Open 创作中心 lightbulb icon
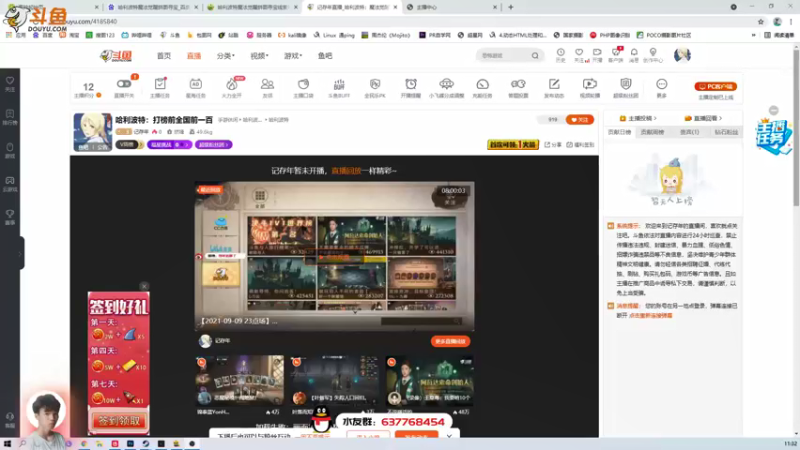 (x=653, y=55)
